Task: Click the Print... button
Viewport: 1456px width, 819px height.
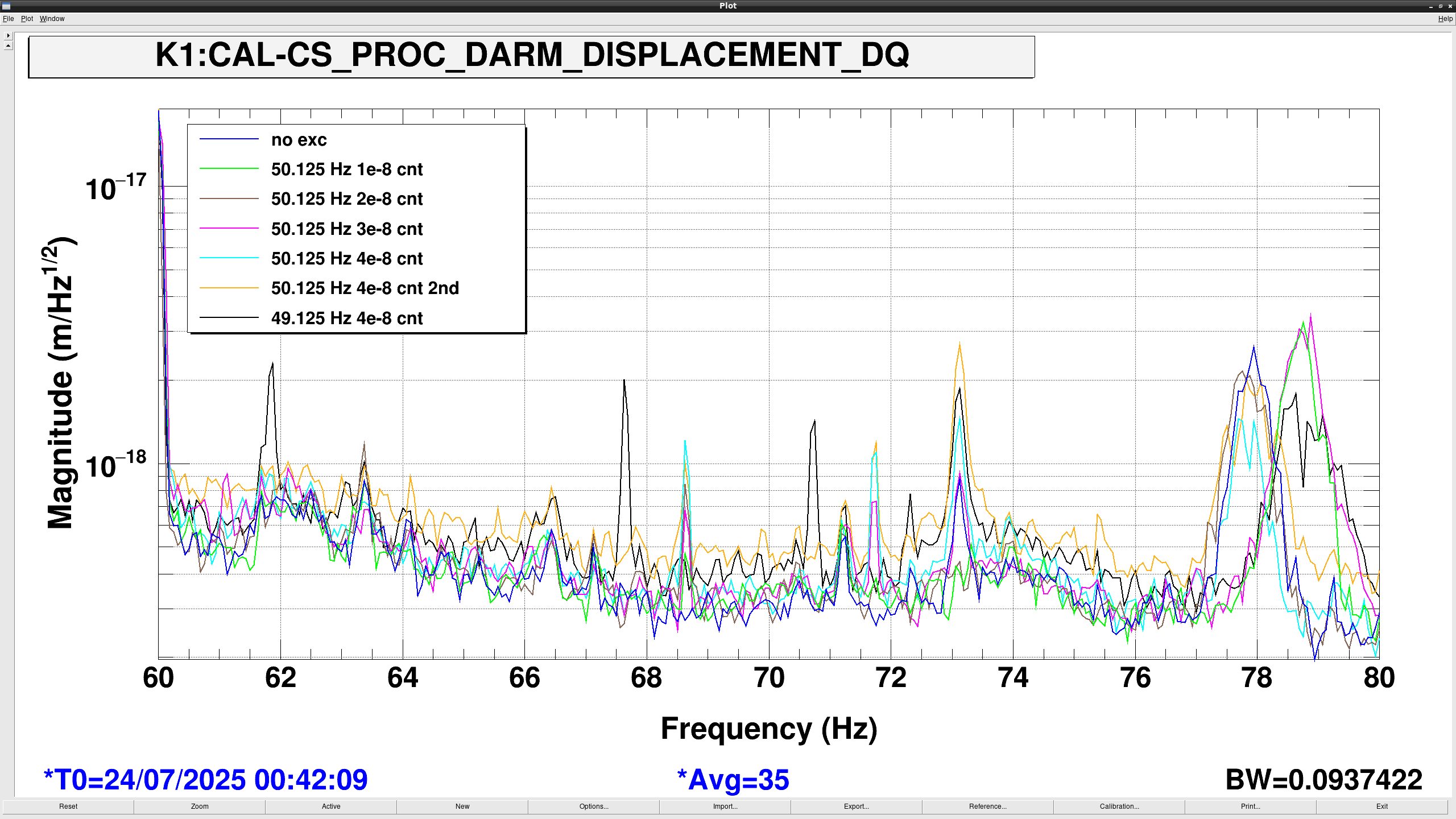Action: [1251, 806]
